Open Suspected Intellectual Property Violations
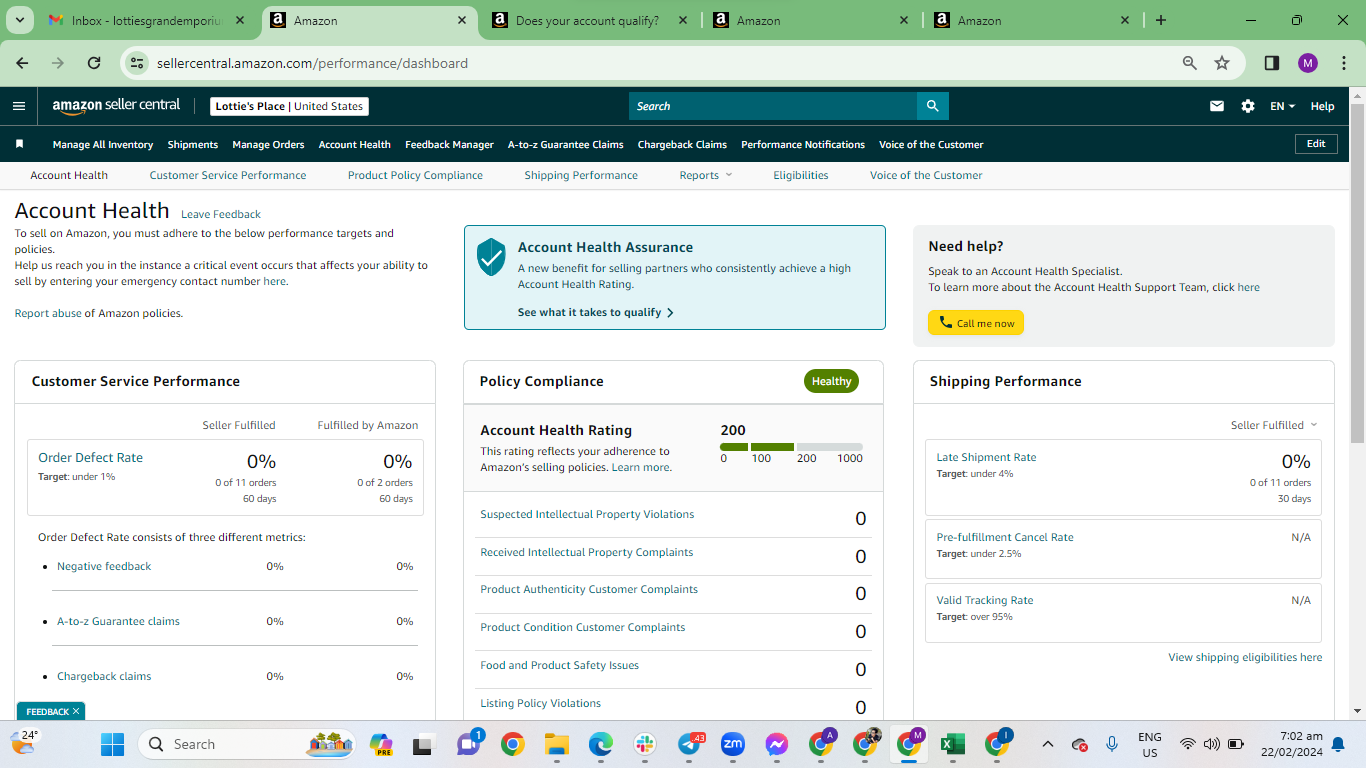 [x=587, y=514]
